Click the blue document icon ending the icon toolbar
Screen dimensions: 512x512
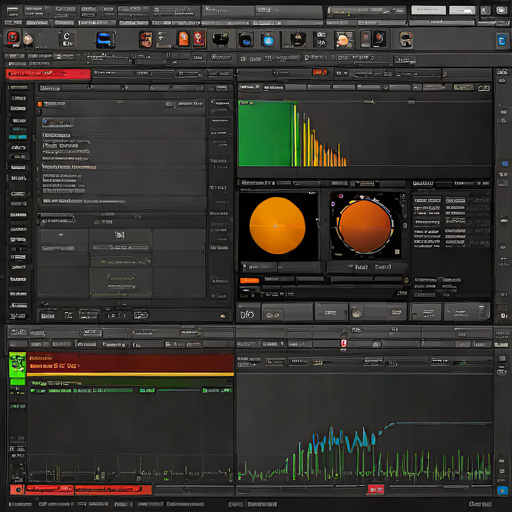[502, 41]
